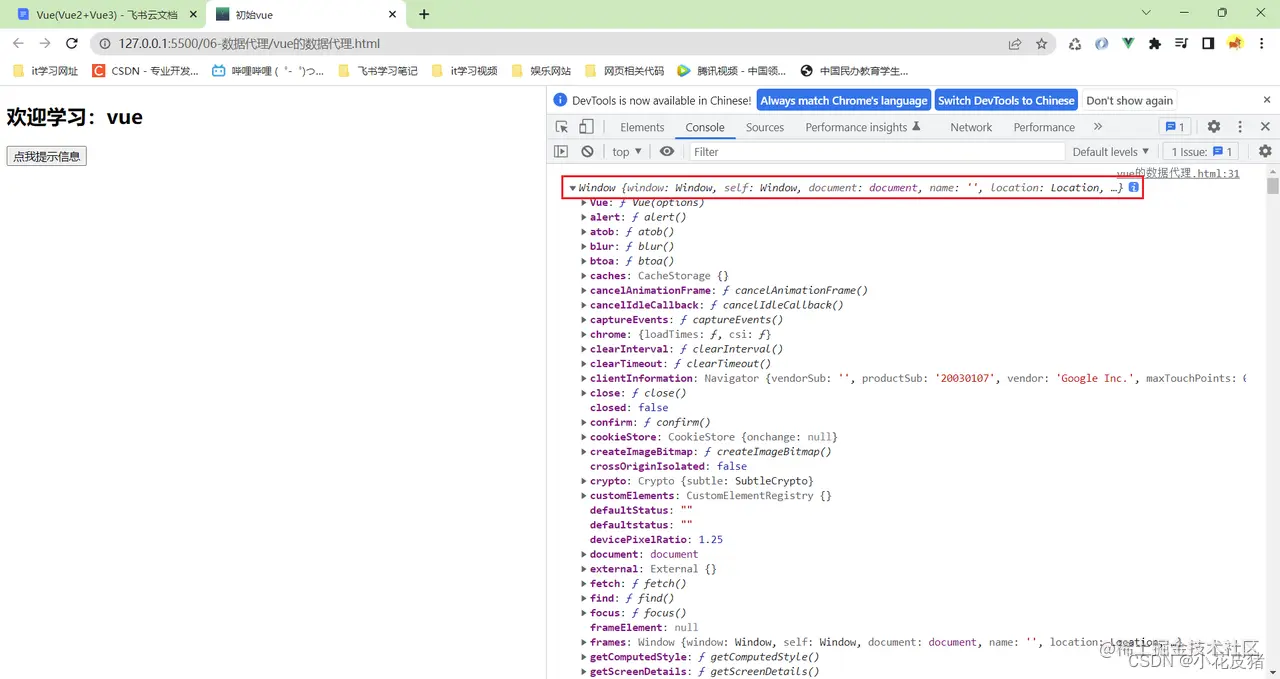Open the blue circular extension icon
Viewport: 1280px width, 679px height.
pyautogui.click(x=1101, y=43)
